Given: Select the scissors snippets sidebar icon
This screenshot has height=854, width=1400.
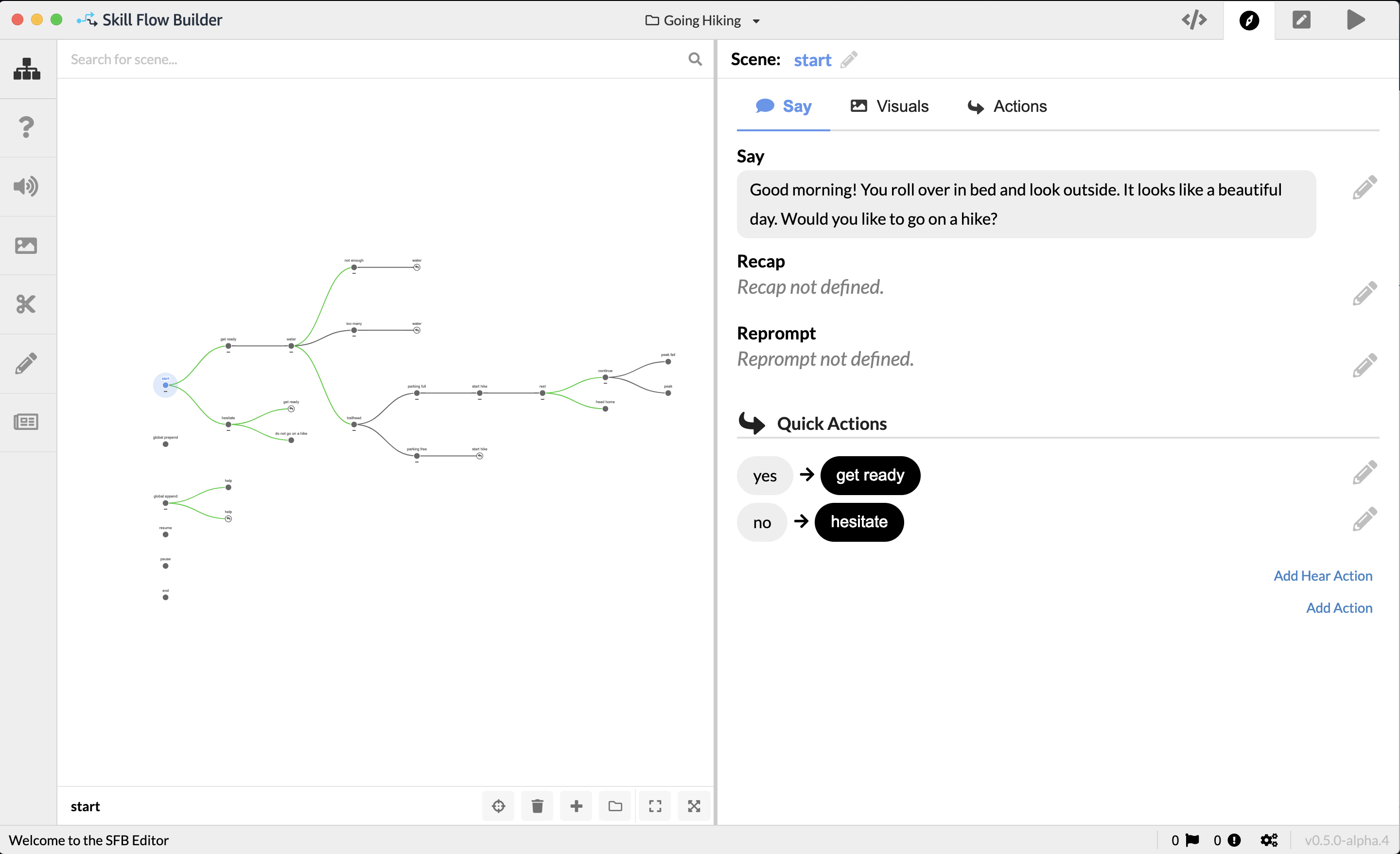Looking at the screenshot, I should click(x=27, y=304).
